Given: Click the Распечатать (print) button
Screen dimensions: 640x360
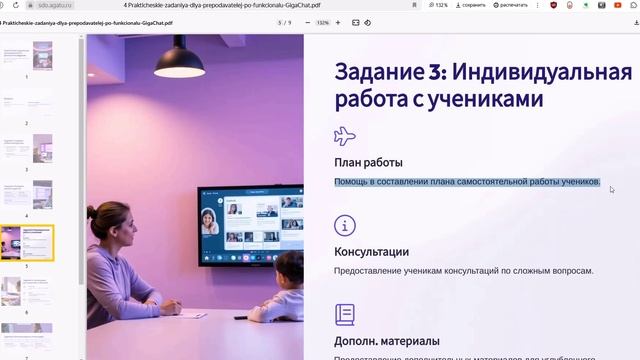Looking at the screenshot, I should tap(510, 5).
